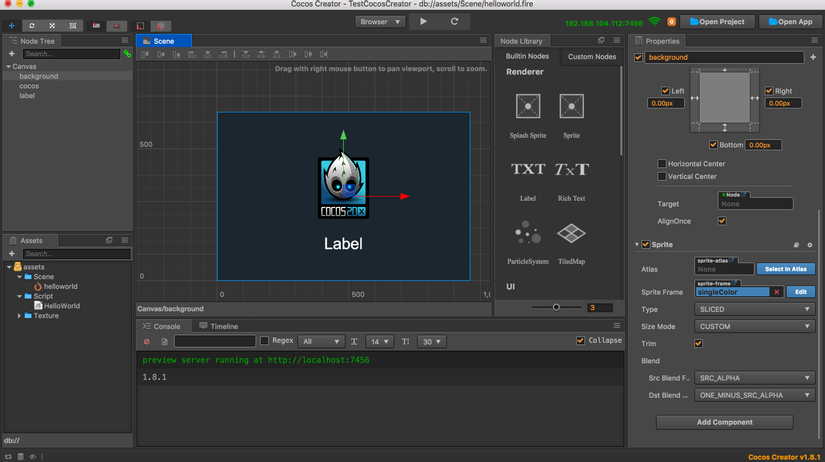
Task: Collapse the Canvas node in Node Tree
Action: [x=8, y=66]
